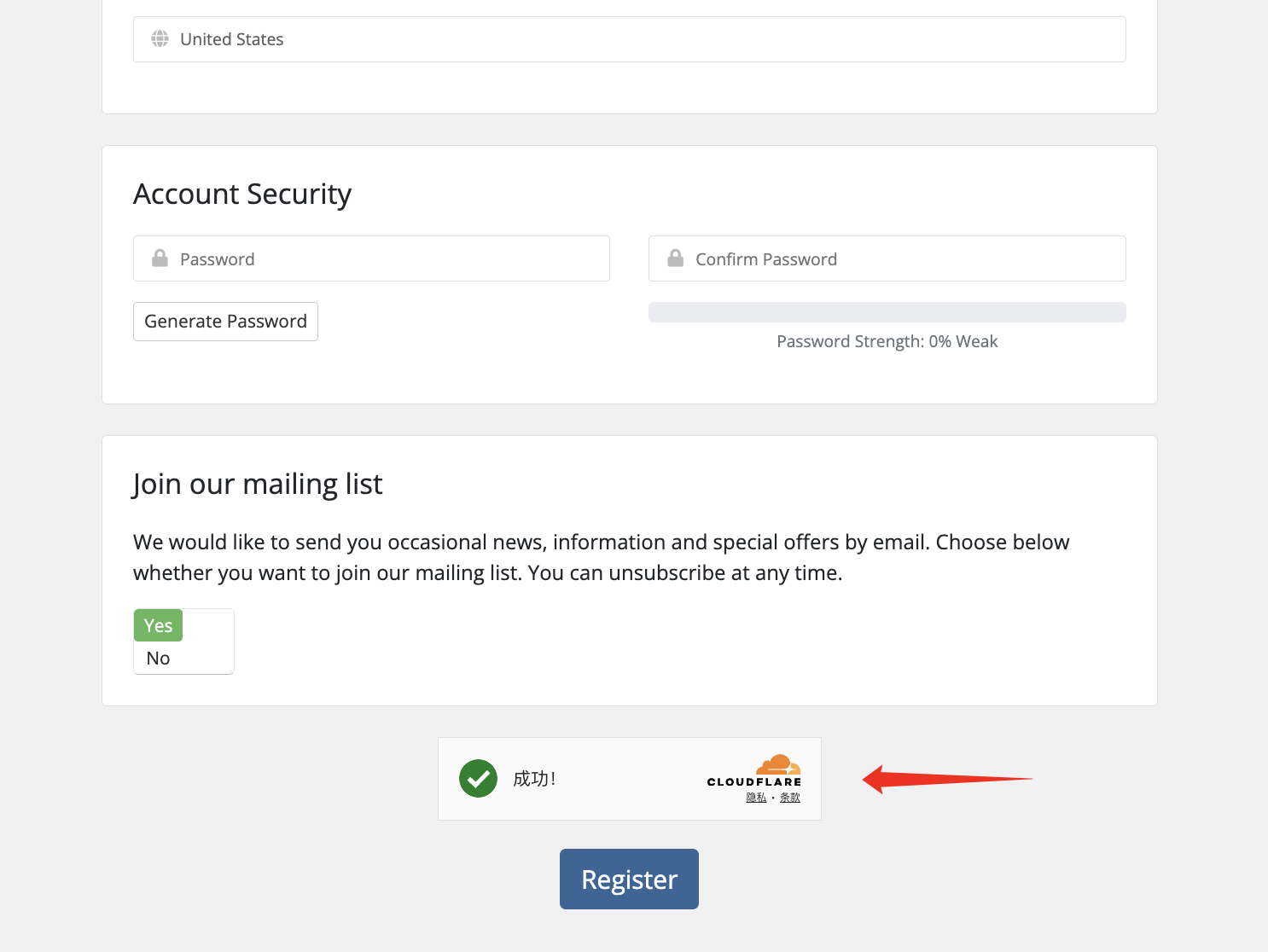
Task: Click the lock icon beside Confirm Password
Action: (x=675, y=258)
